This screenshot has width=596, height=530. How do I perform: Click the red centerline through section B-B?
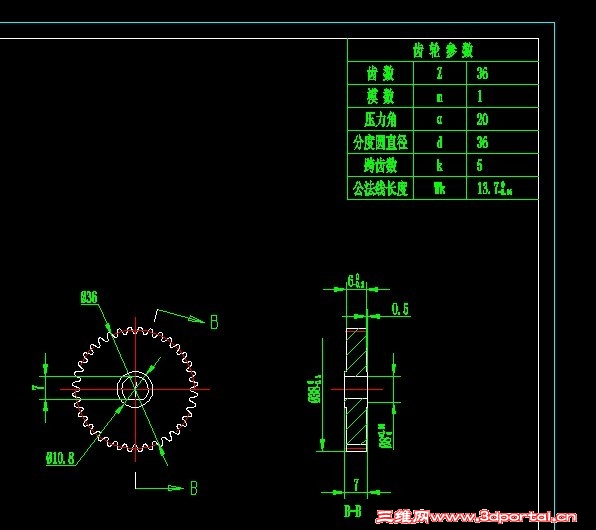[x=357, y=389]
